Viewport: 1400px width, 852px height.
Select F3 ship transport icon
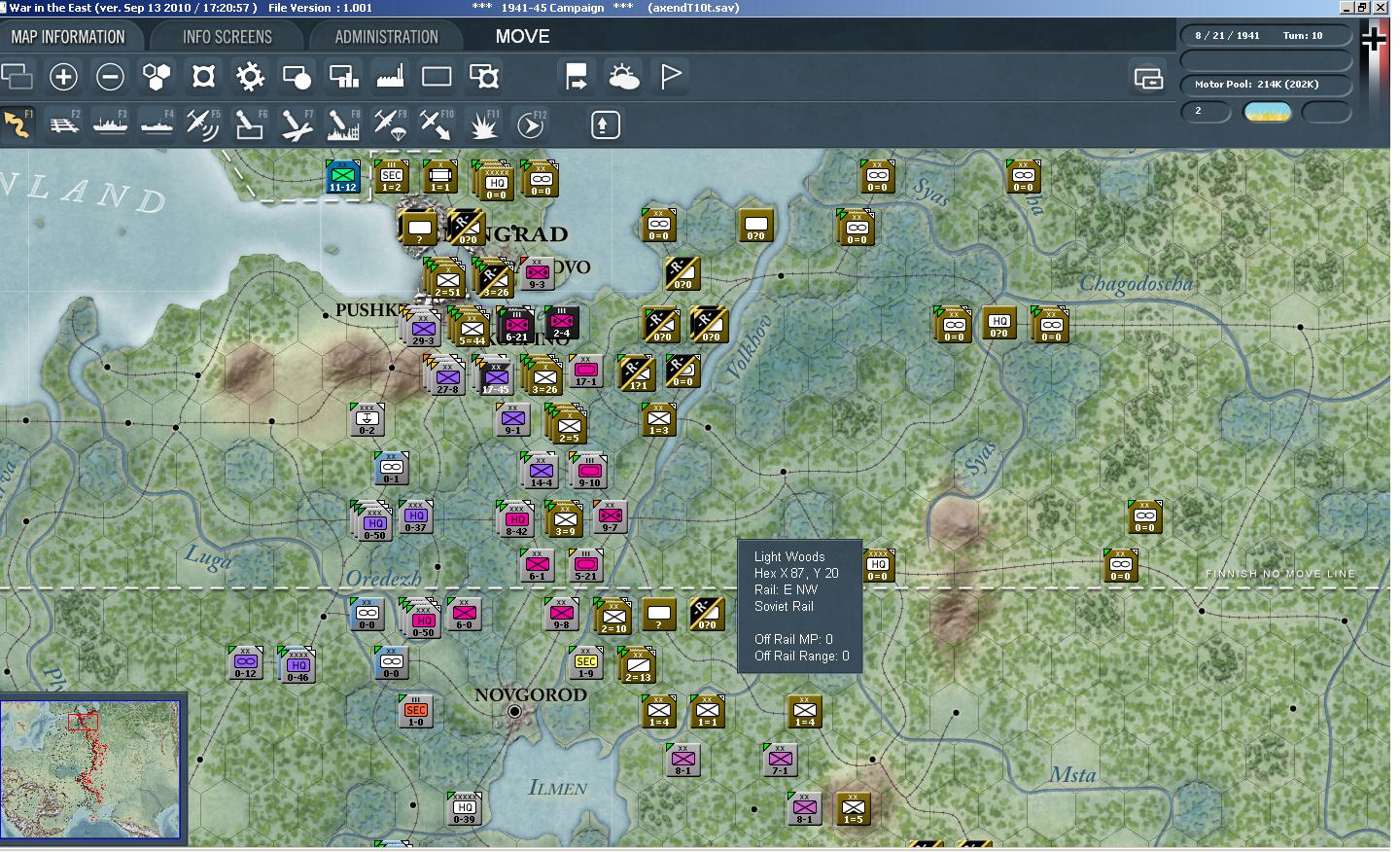pos(110,124)
